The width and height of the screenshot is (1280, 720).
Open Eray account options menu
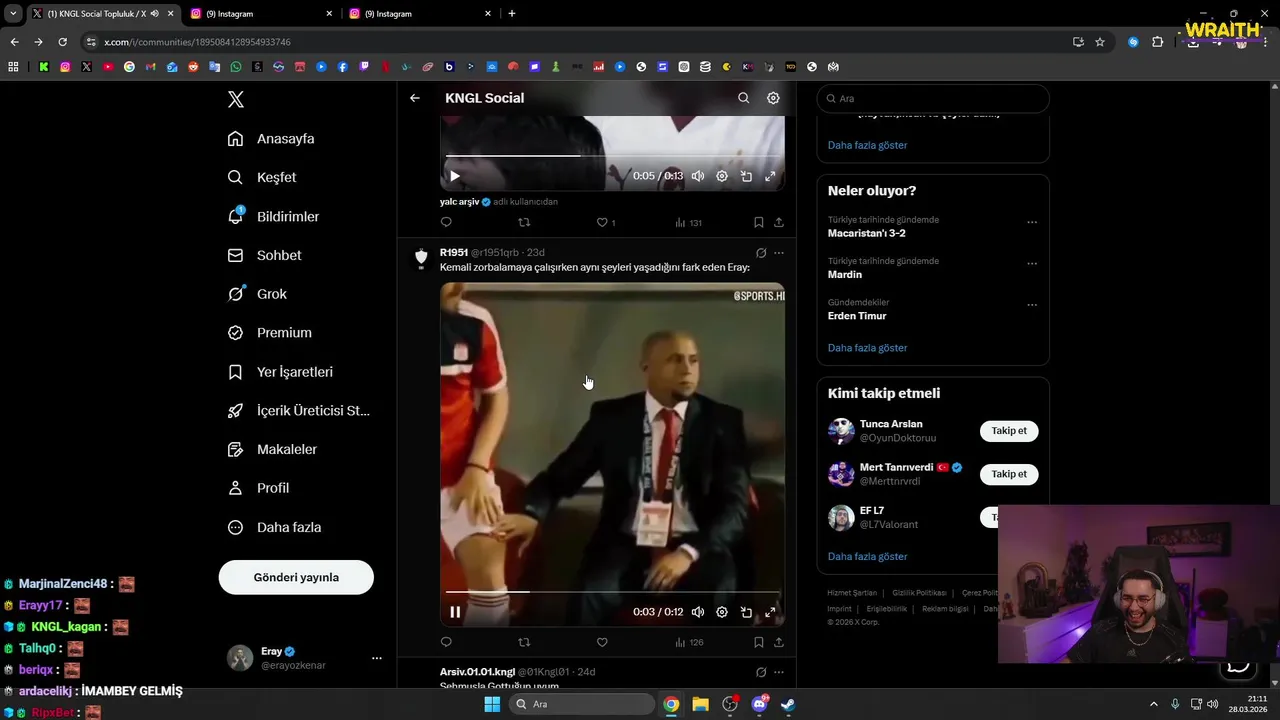tap(377, 658)
